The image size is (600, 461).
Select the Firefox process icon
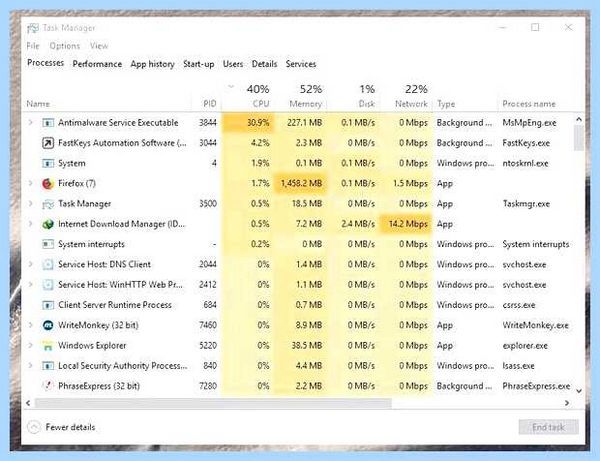(x=48, y=184)
